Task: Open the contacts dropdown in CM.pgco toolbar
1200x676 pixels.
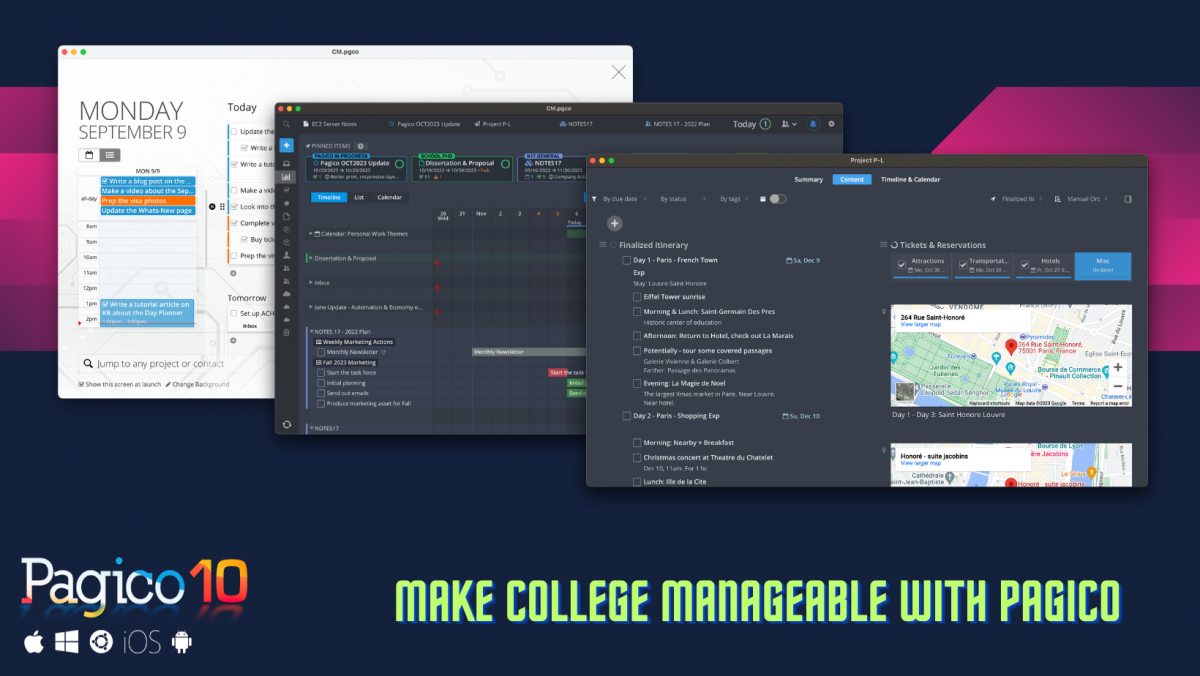Action: tap(789, 124)
